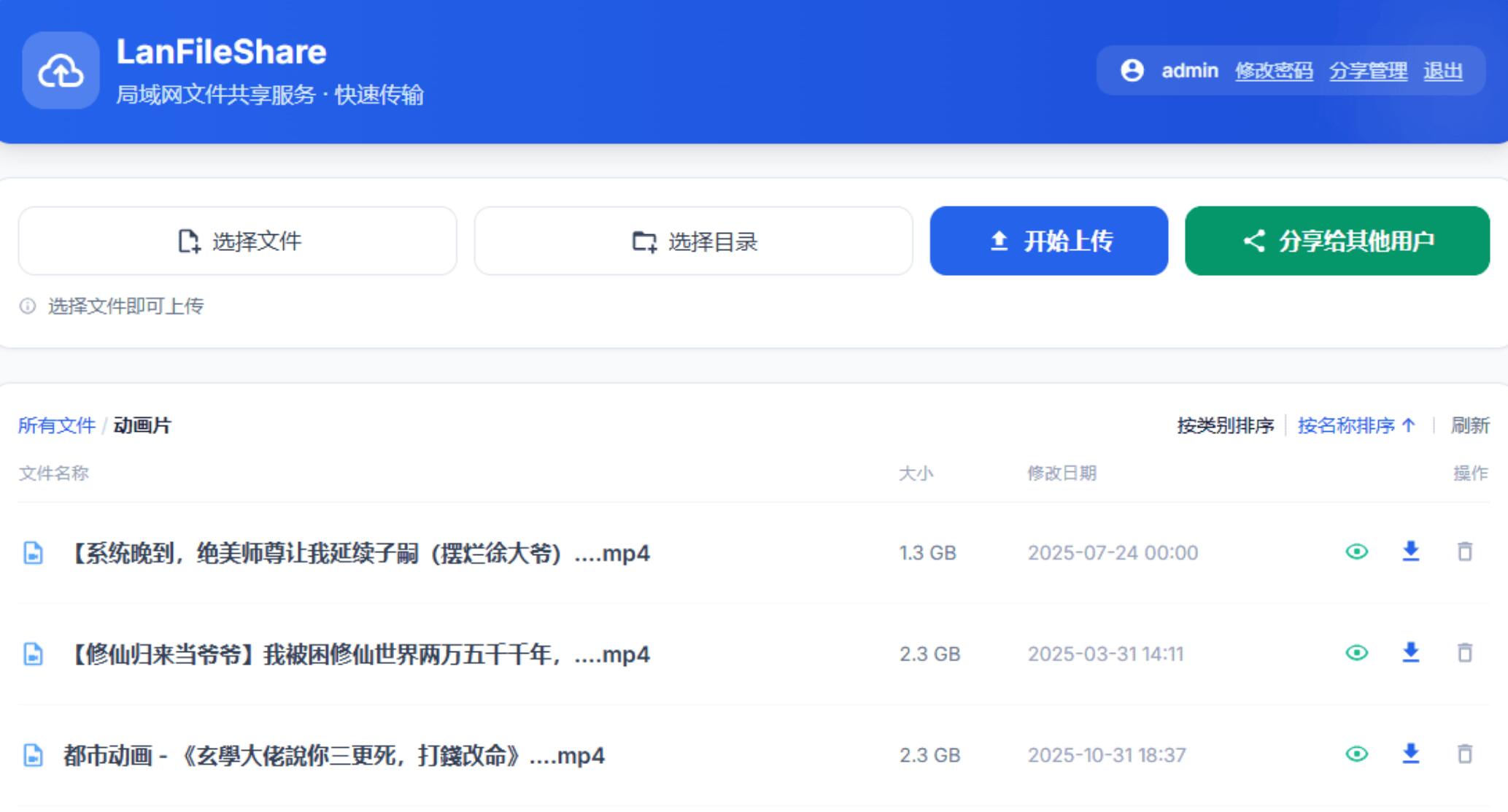Click the 分享给其他用户 button
This screenshot has height=812, width=1508.
[1337, 241]
